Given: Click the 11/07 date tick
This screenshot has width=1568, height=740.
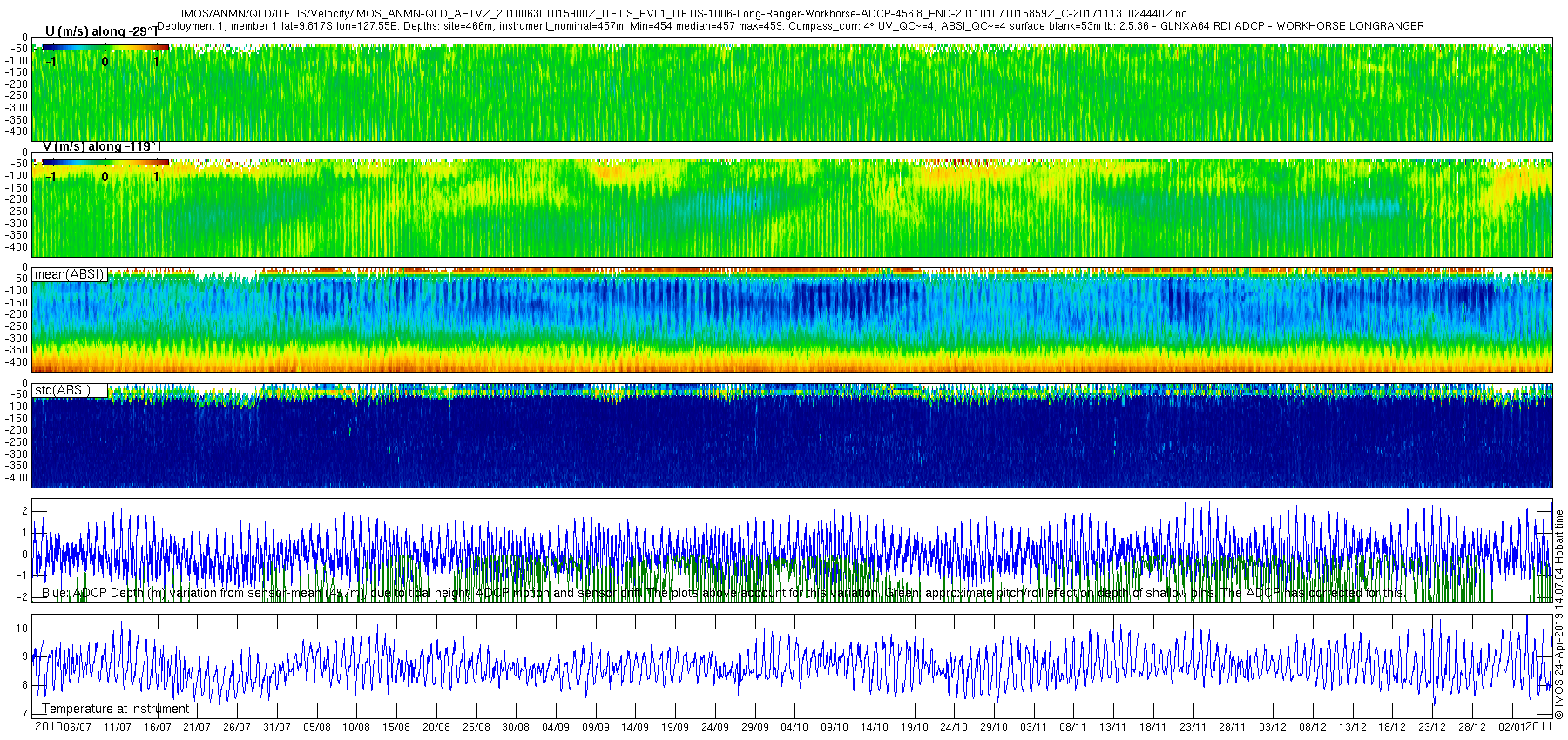Looking at the screenshot, I should (x=118, y=727).
